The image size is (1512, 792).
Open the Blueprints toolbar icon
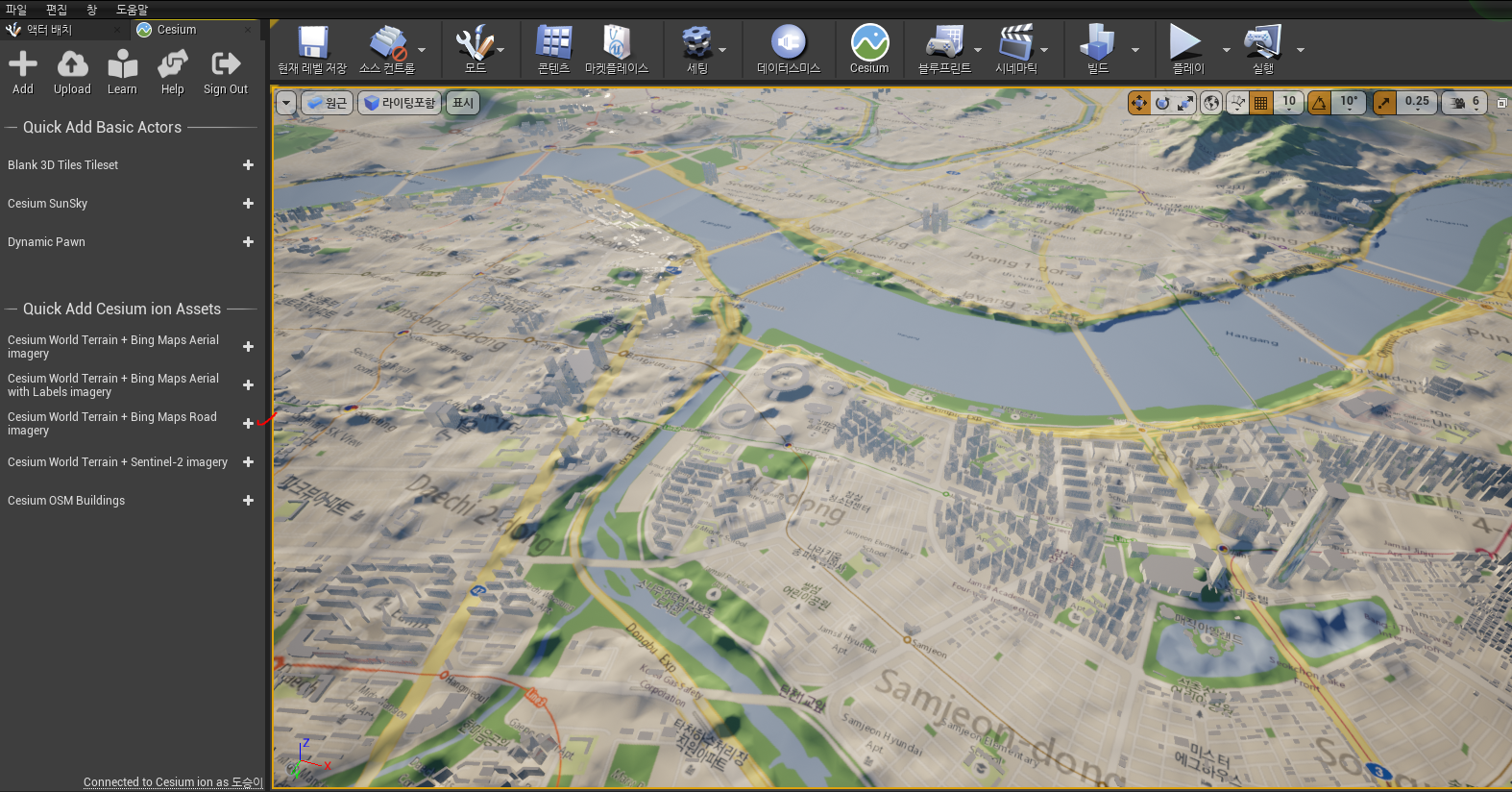tap(944, 50)
